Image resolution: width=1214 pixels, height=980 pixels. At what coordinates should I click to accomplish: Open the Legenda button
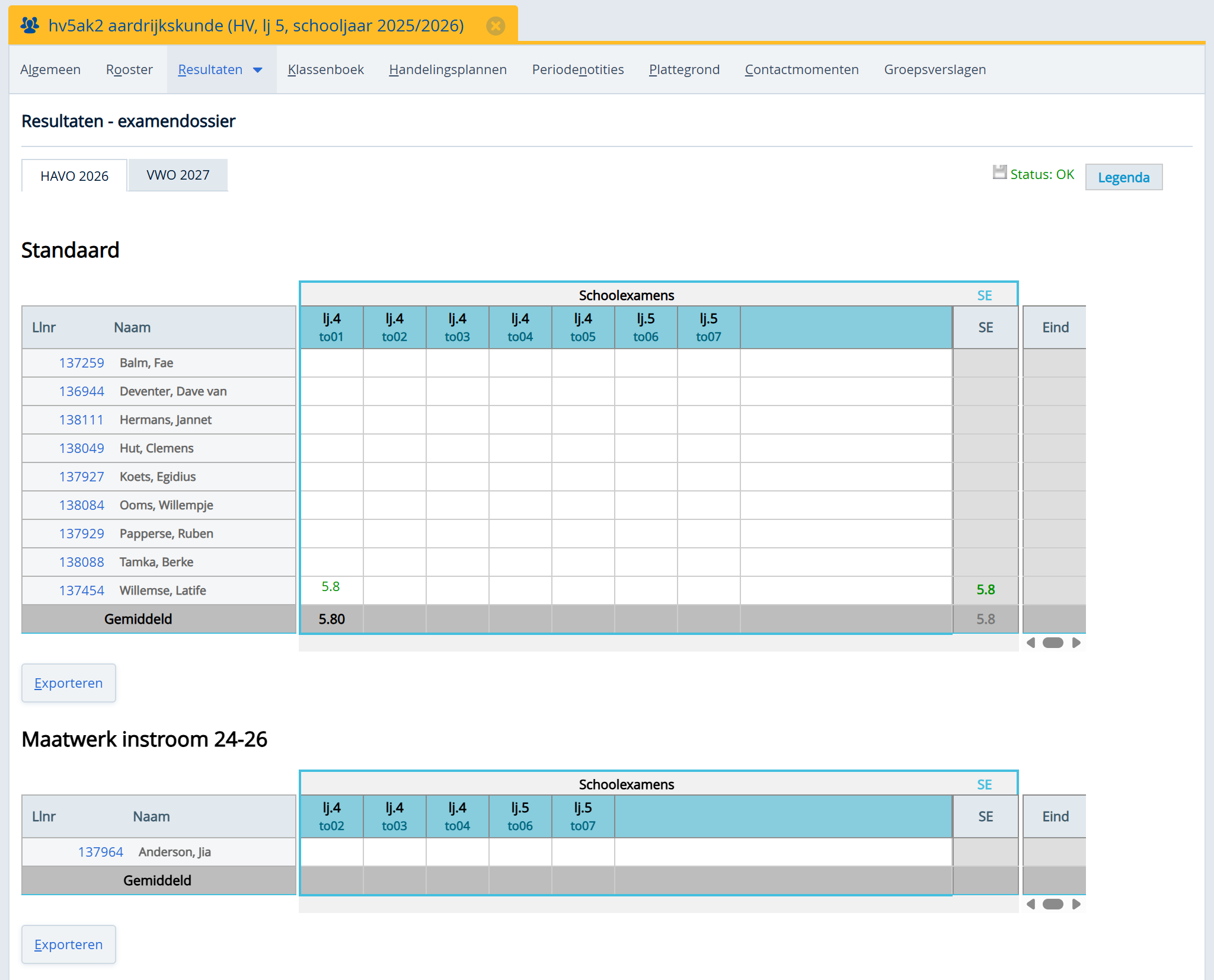click(x=1123, y=177)
